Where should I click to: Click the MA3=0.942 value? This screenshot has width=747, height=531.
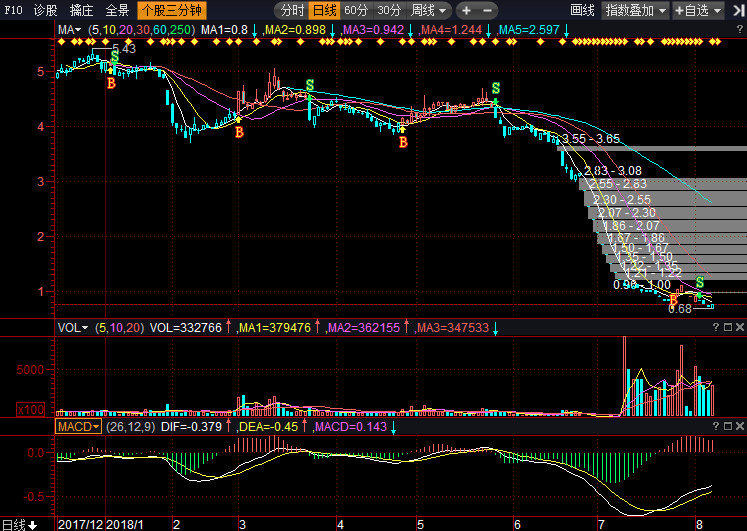coord(374,30)
